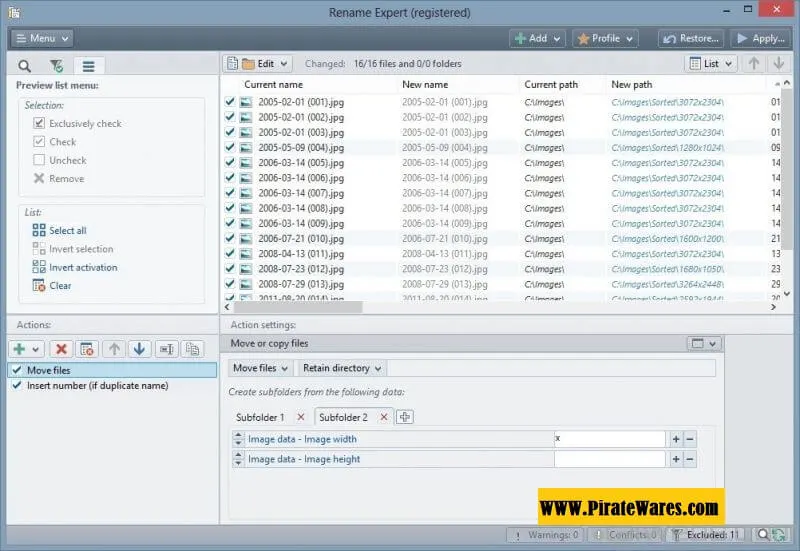Image resolution: width=800 pixels, height=551 pixels.
Task: Expand the Profile dropdown
Action: click(605, 38)
